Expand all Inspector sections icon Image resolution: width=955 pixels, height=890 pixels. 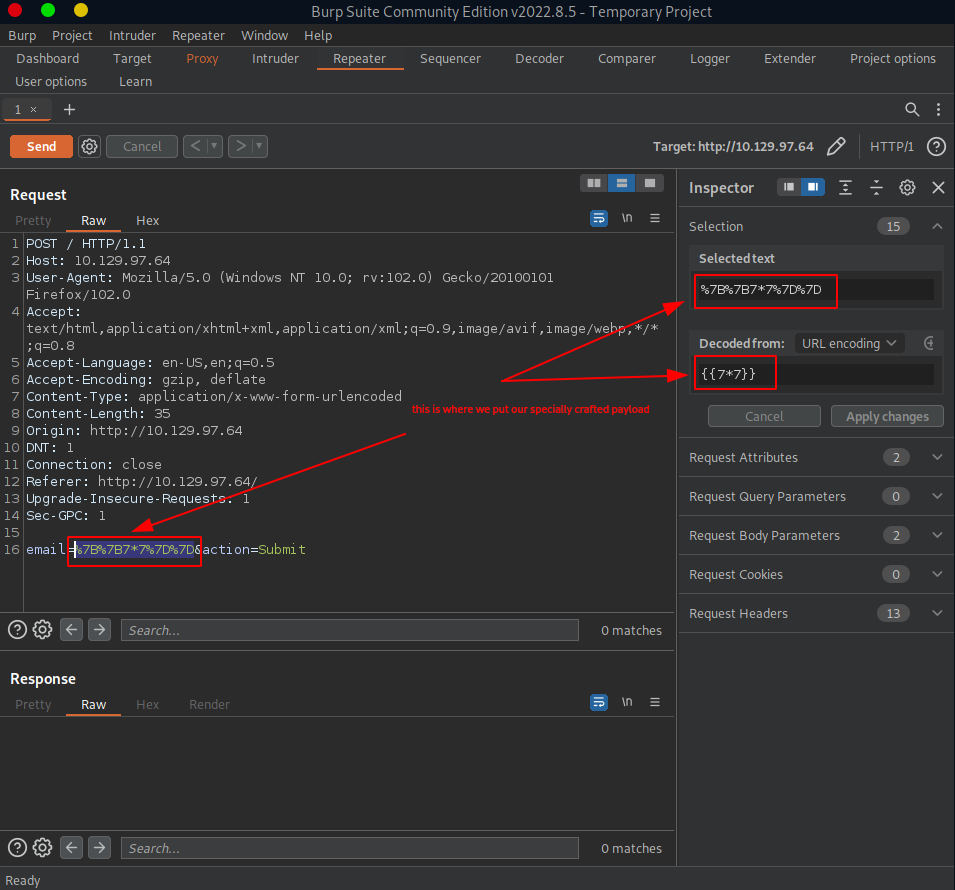[846, 187]
